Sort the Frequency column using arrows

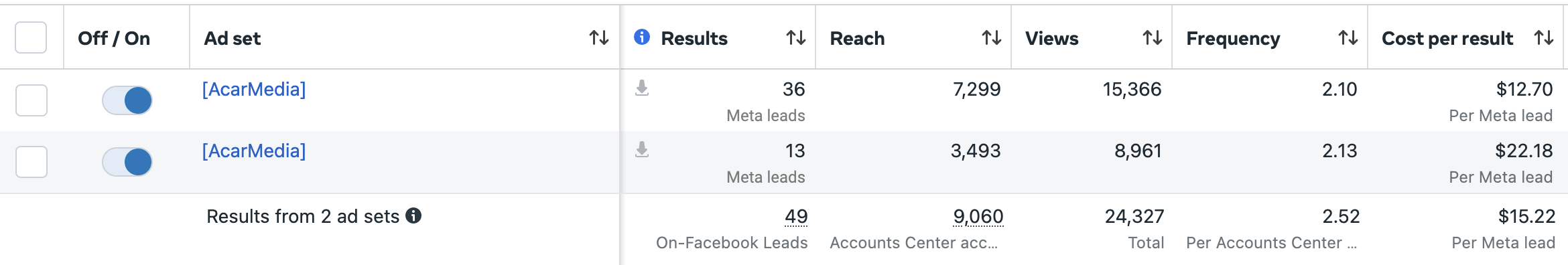pyautogui.click(x=1348, y=38)
